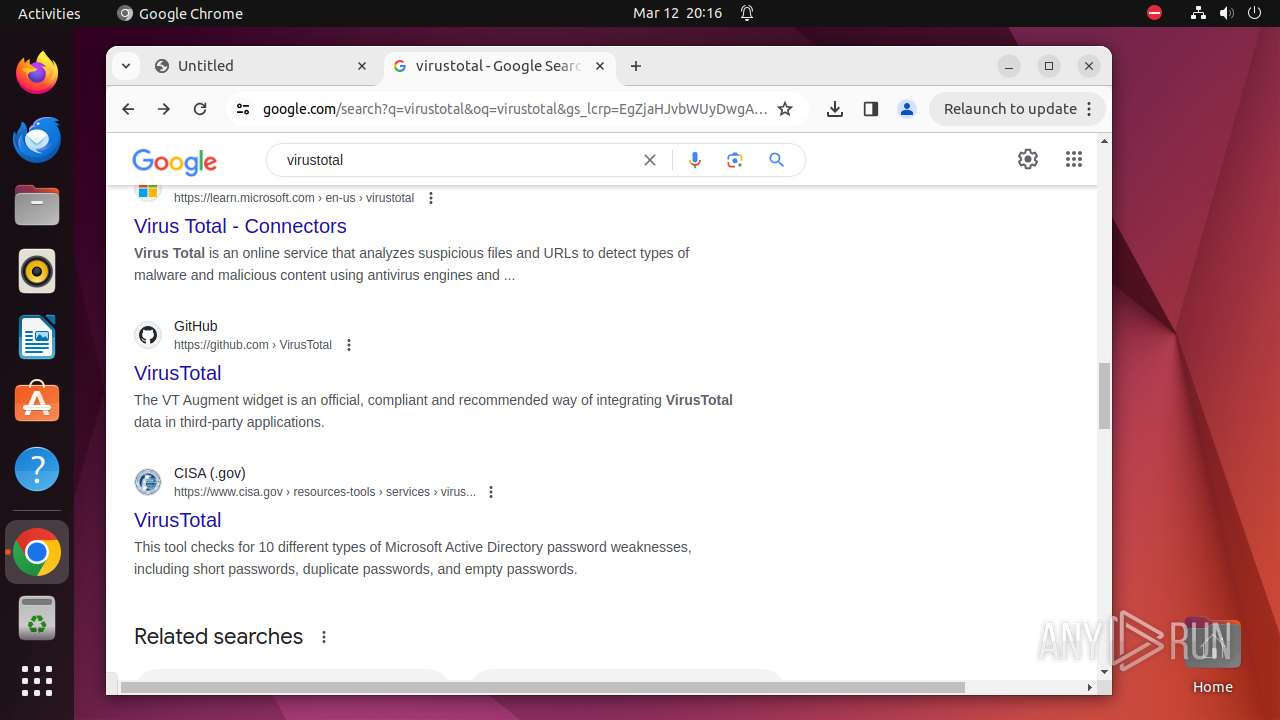Open a new tab
This screenshot has width=1280, height=720.
(x=636, y=66)
